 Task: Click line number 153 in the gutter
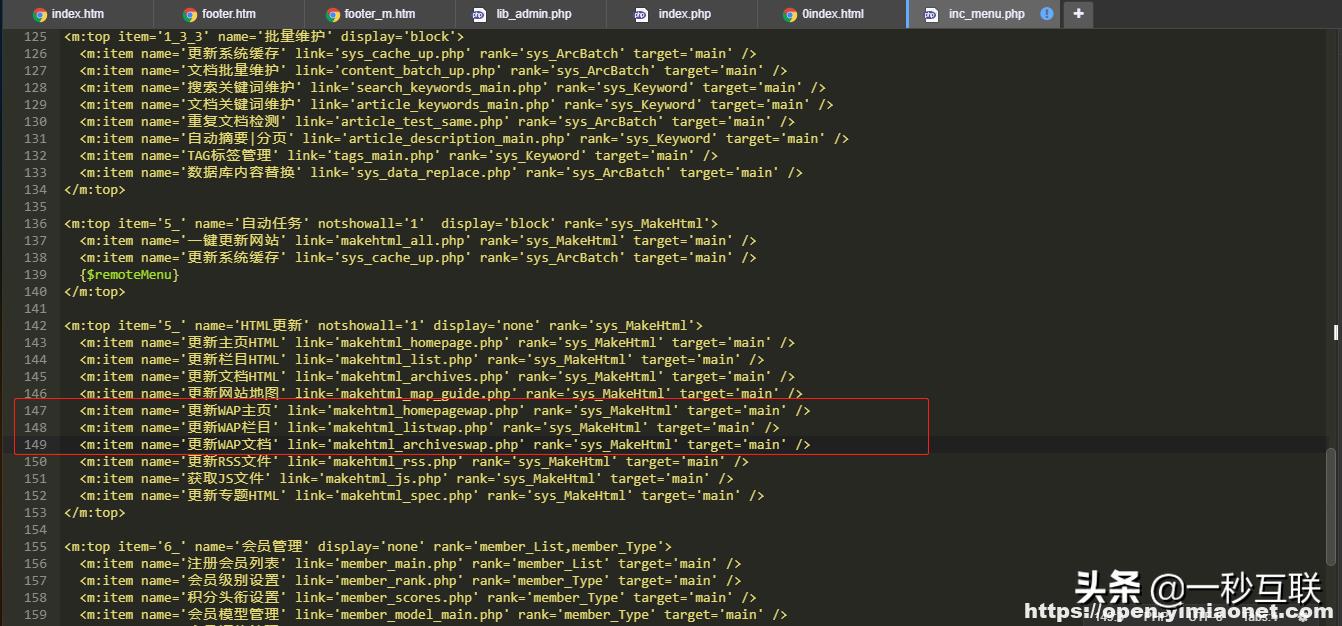(x=35, y=512)
